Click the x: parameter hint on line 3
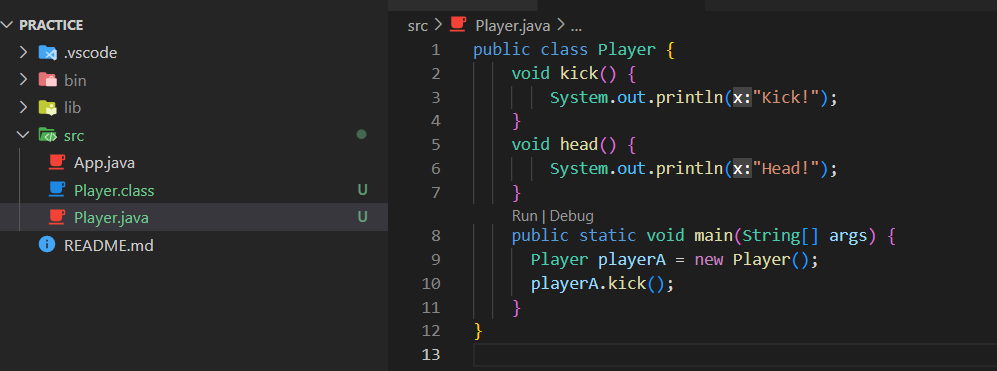Image resolution: width=997 pixels, height=371 pixels. 743,98
